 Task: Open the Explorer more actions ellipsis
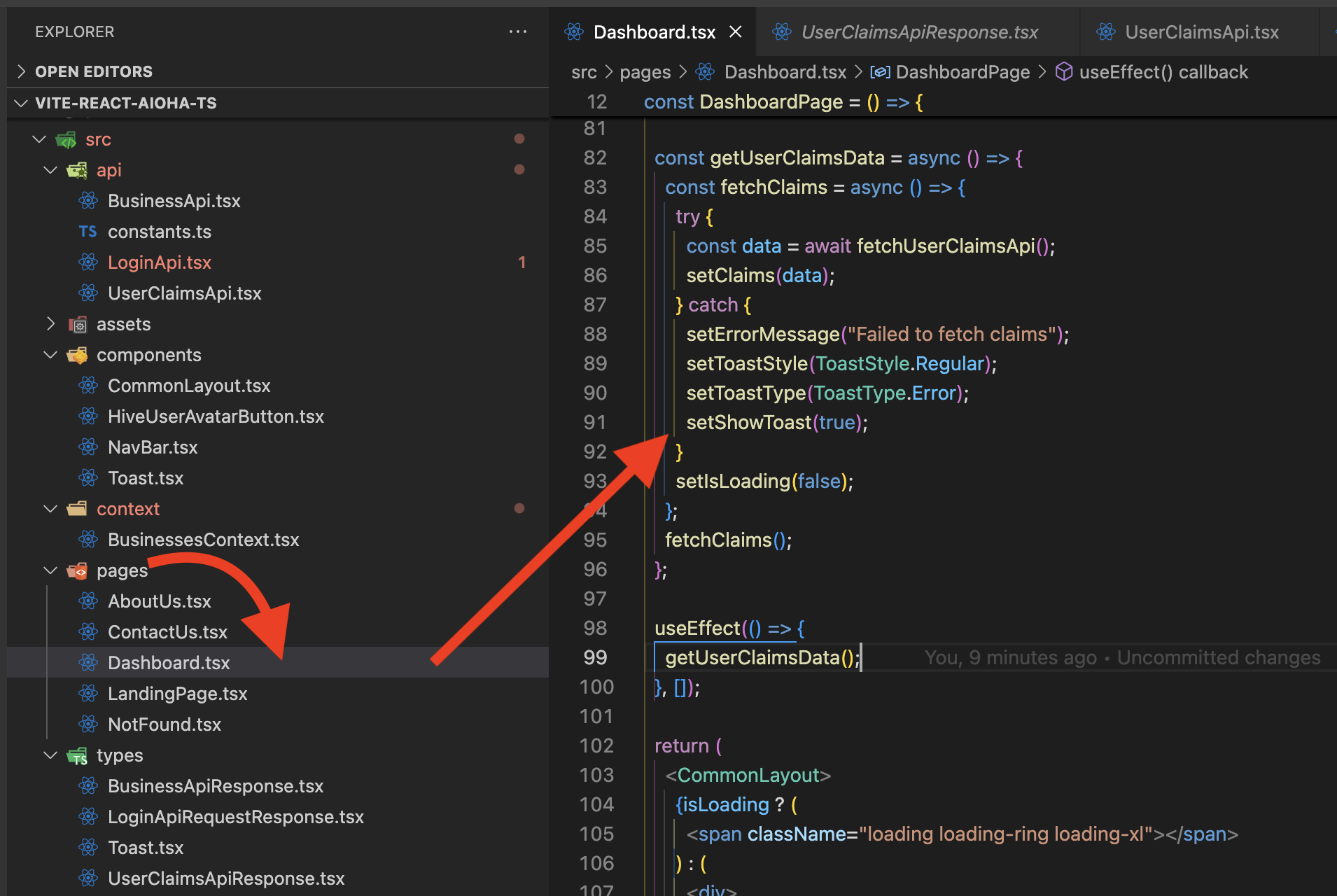(x=518, y=31)
